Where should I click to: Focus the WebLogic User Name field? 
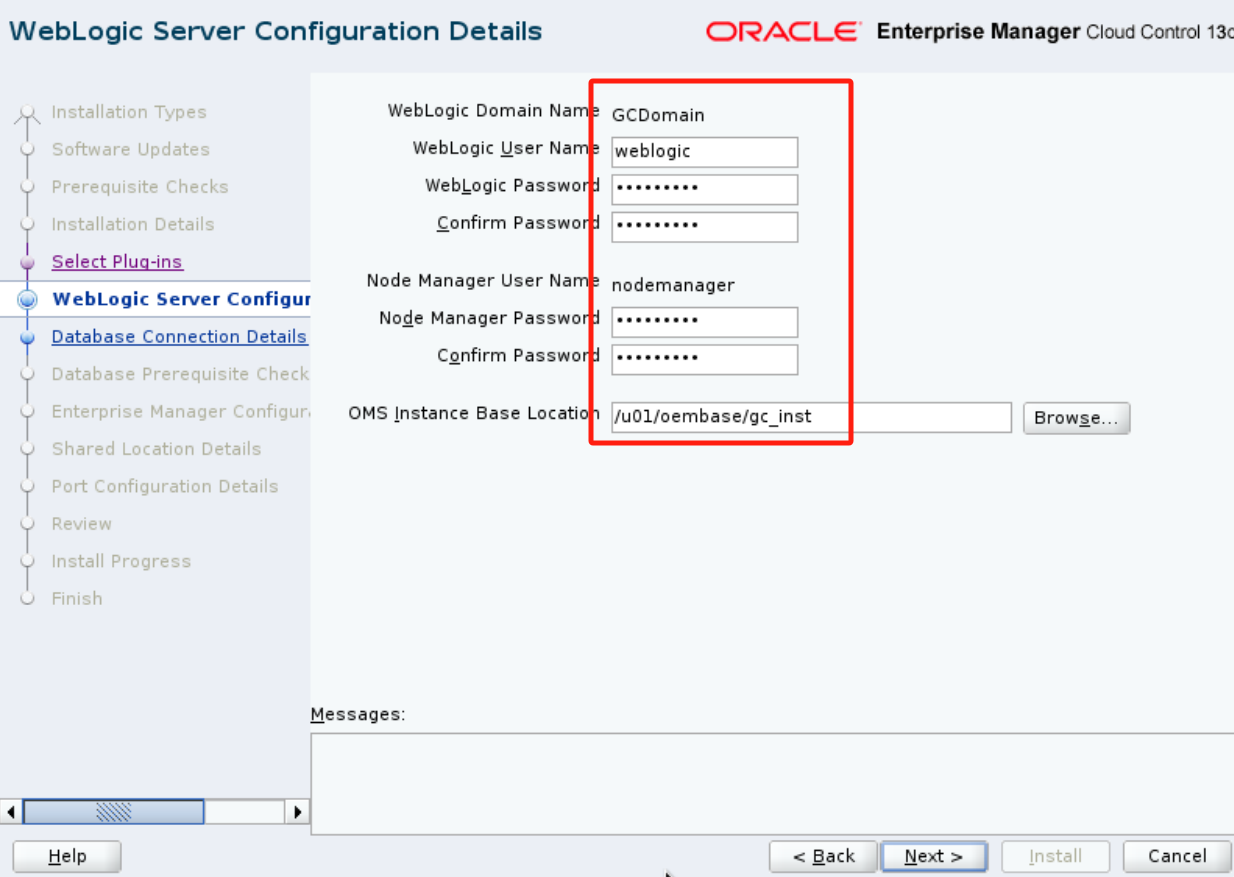click(x=705, y=152)
